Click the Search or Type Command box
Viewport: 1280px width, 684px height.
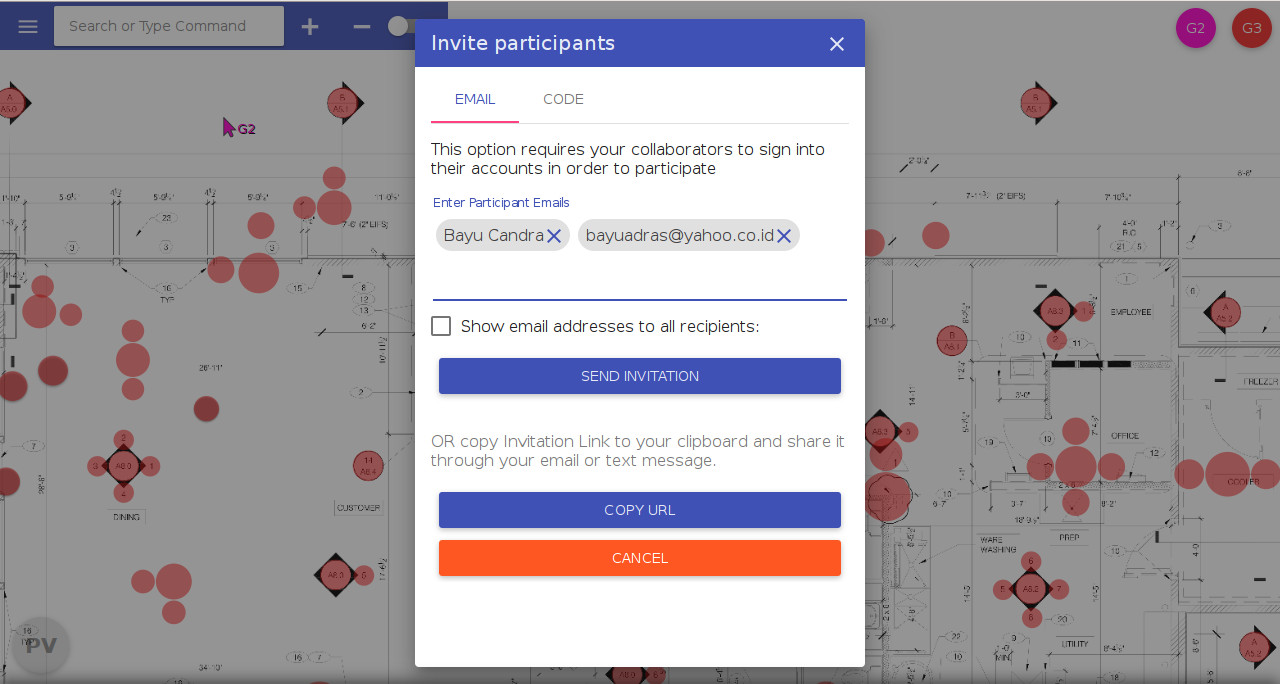pos(169,26)
